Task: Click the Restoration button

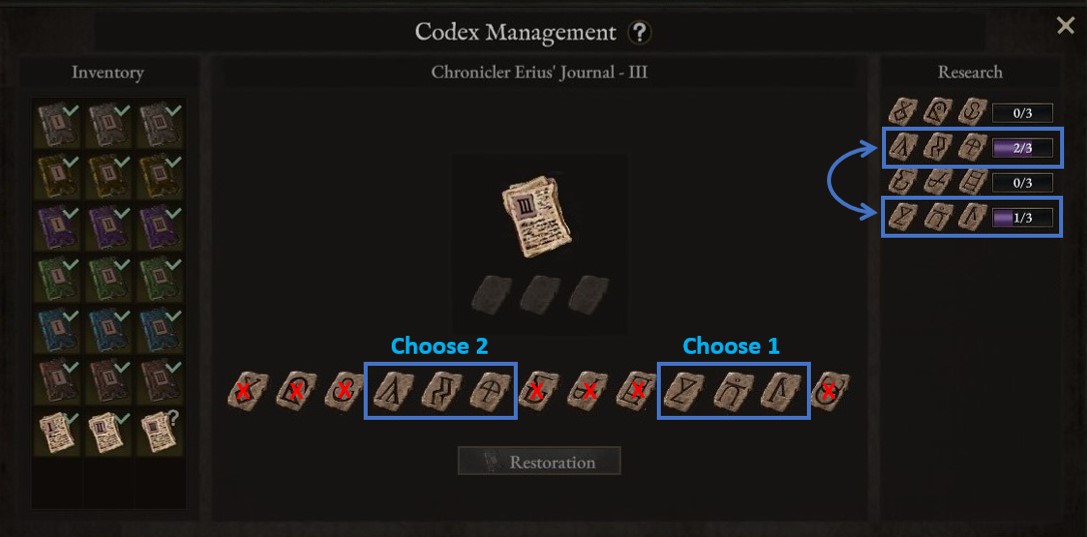Action: (x=539, y=461)
